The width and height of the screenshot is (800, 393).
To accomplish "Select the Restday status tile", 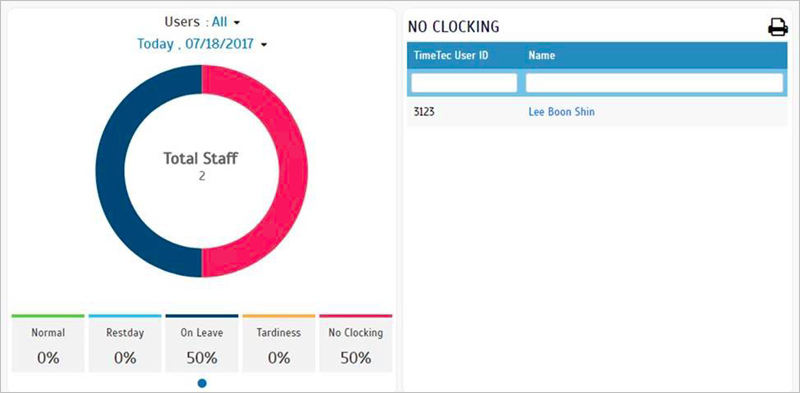I will [x=125, y=343].
